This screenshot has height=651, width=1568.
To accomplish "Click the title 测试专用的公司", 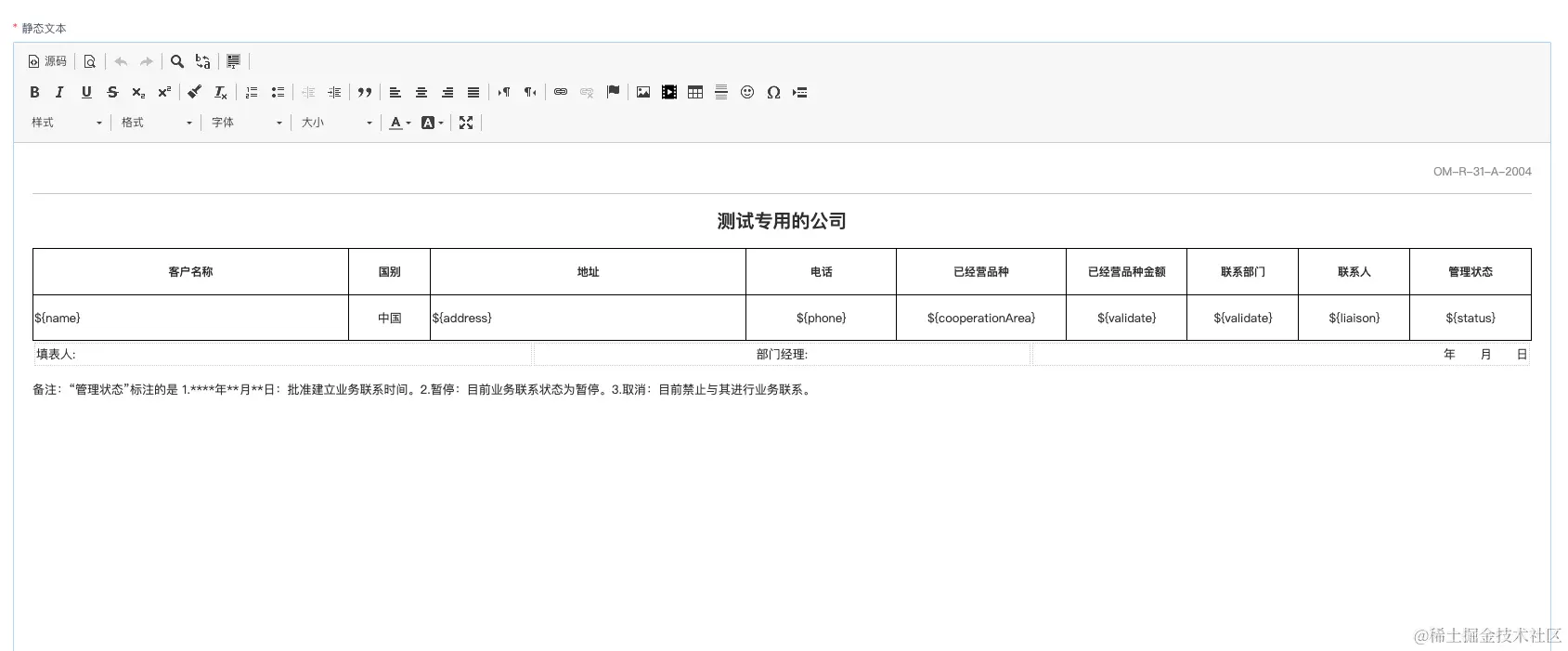I will [782, 221].
